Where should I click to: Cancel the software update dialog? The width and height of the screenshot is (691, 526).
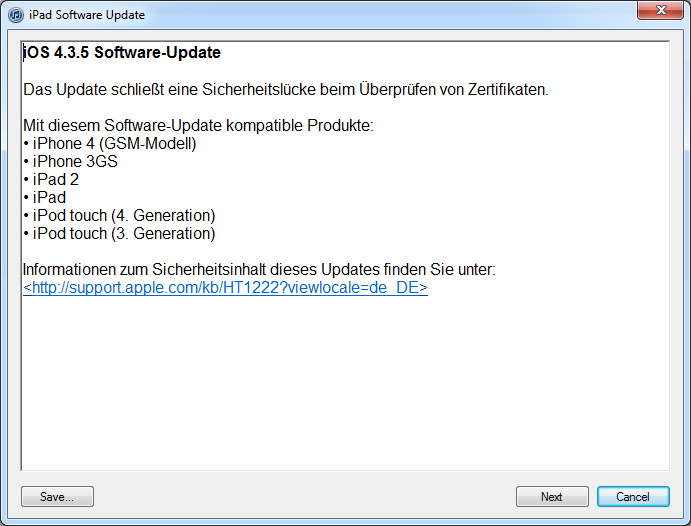click(x=633, y=496)
